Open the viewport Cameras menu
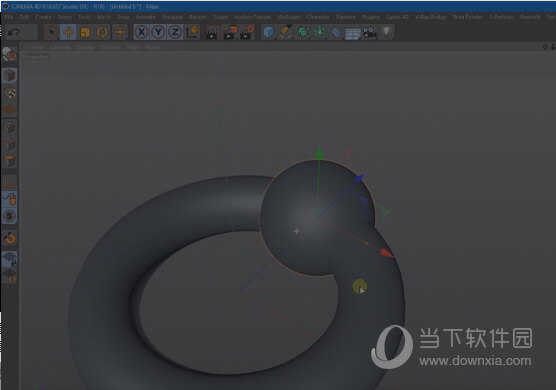 (x=60, y=47)
